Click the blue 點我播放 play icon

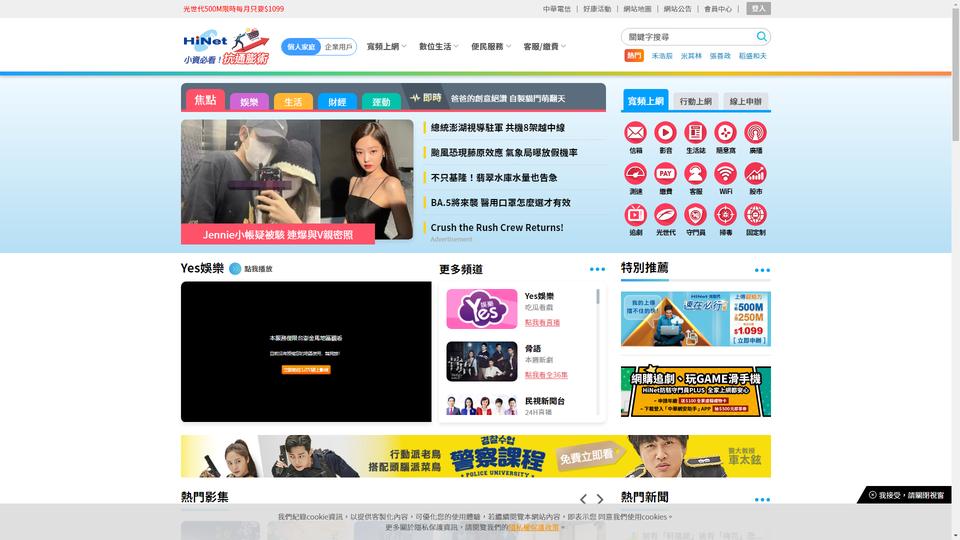coord(235,269)
